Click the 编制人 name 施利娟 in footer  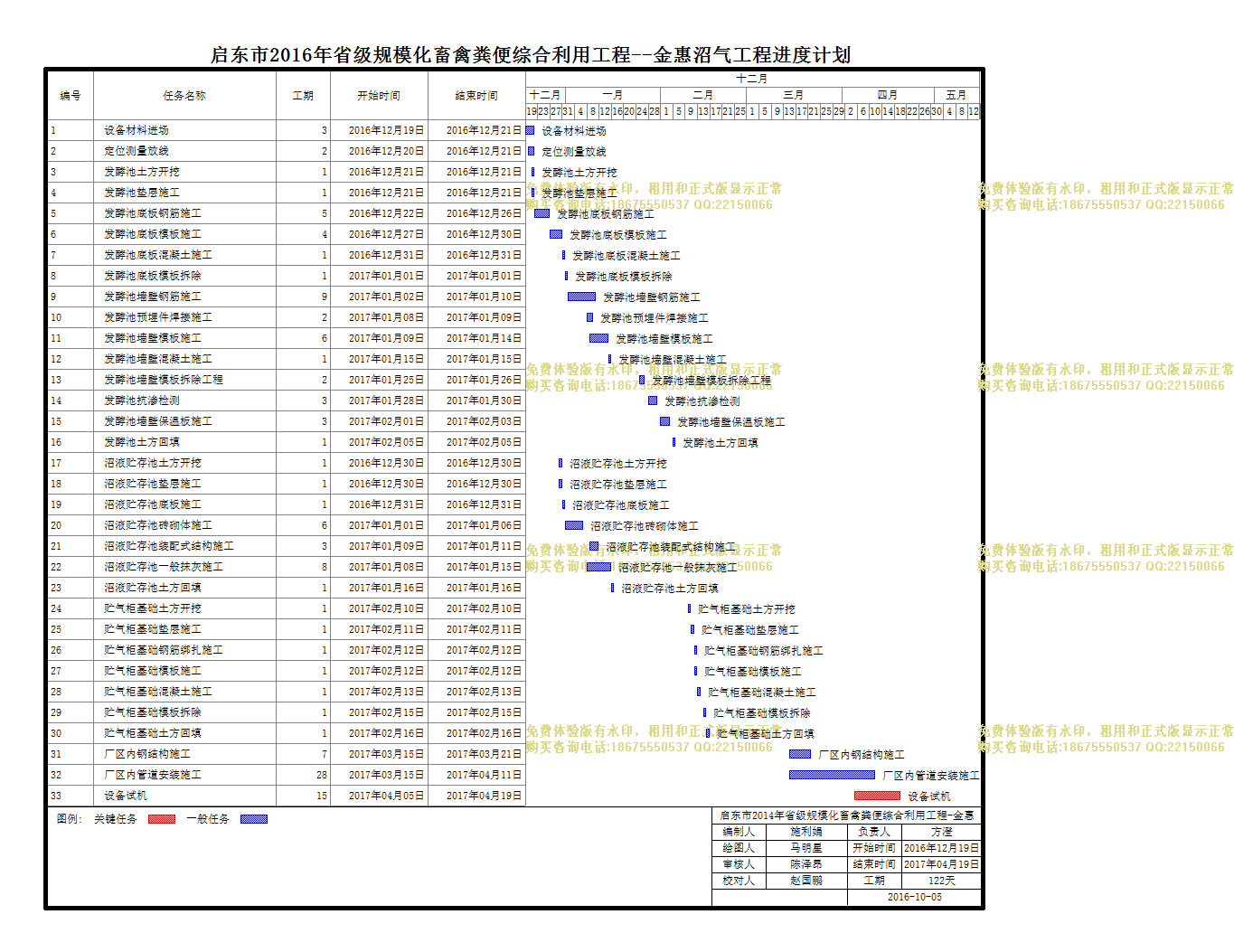pyautogui.click(x=806, y=832)
